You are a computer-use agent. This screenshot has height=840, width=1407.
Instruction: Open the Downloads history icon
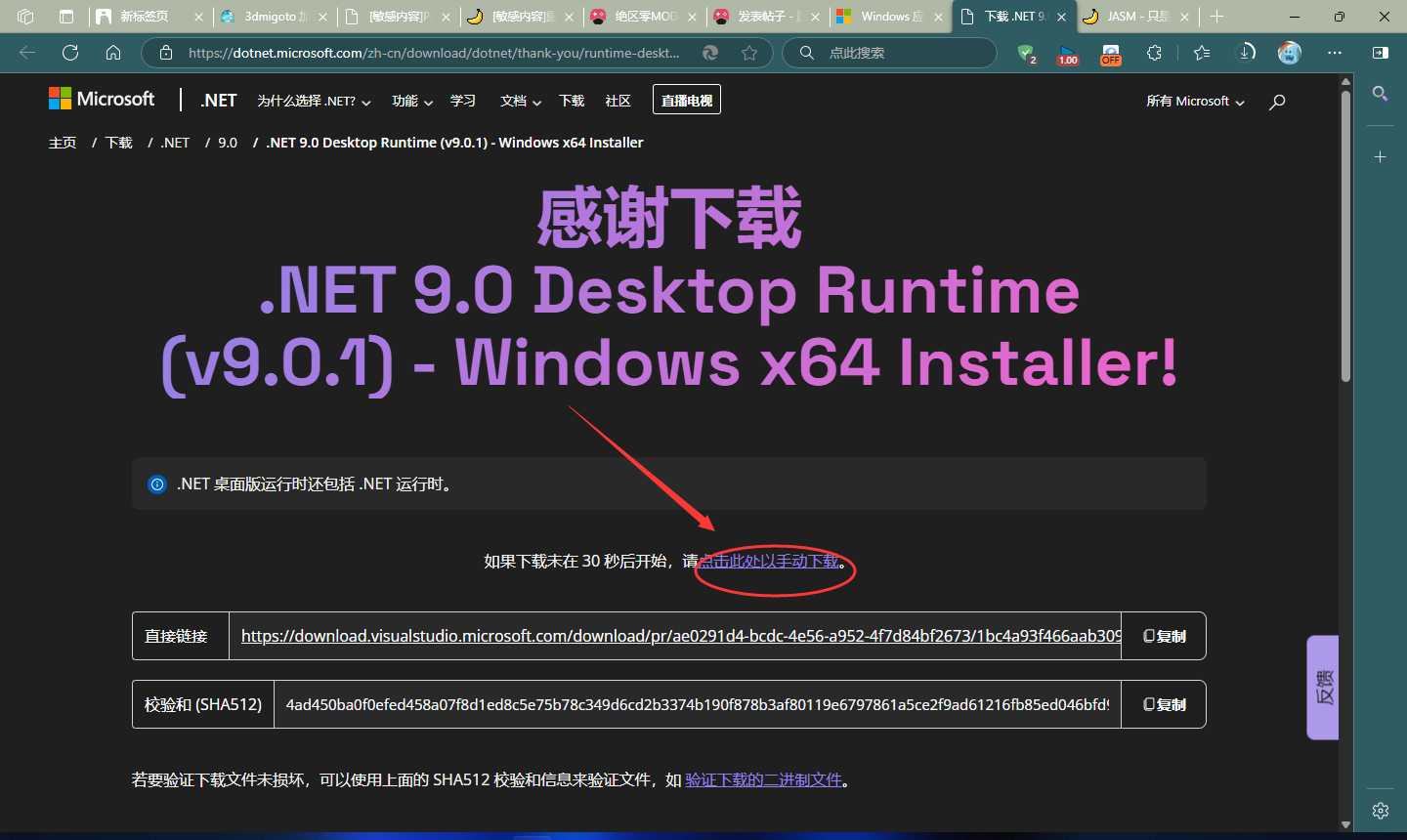point(1248,53)
